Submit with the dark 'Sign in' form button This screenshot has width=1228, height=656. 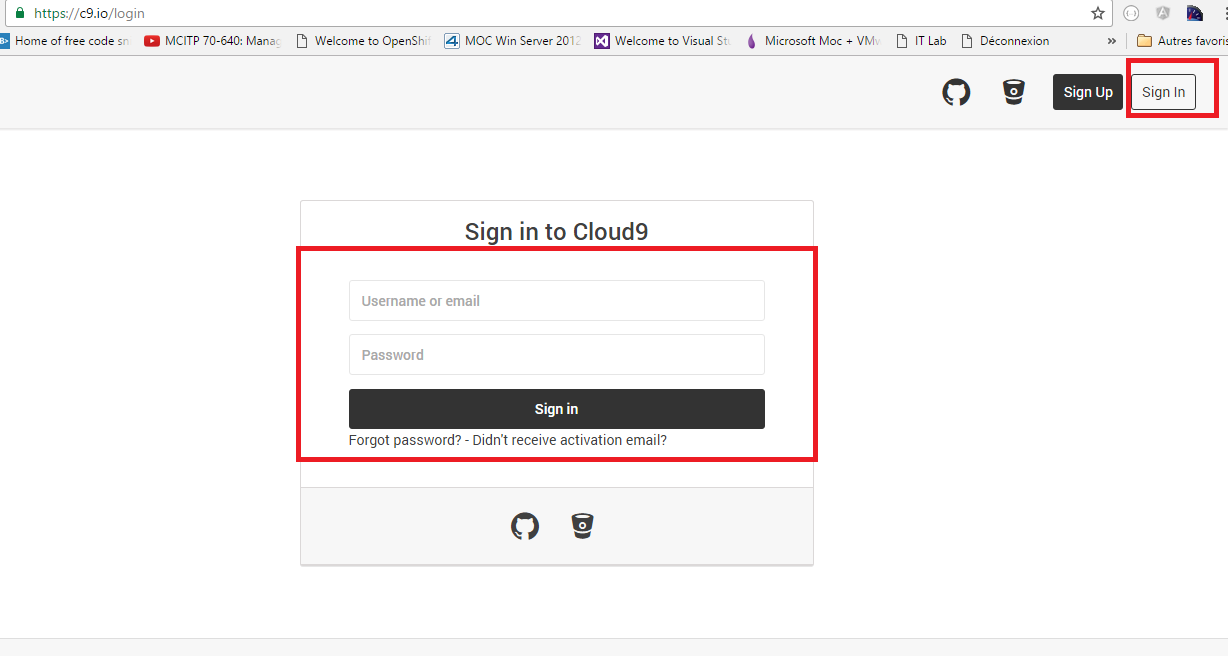pos(557,409)
